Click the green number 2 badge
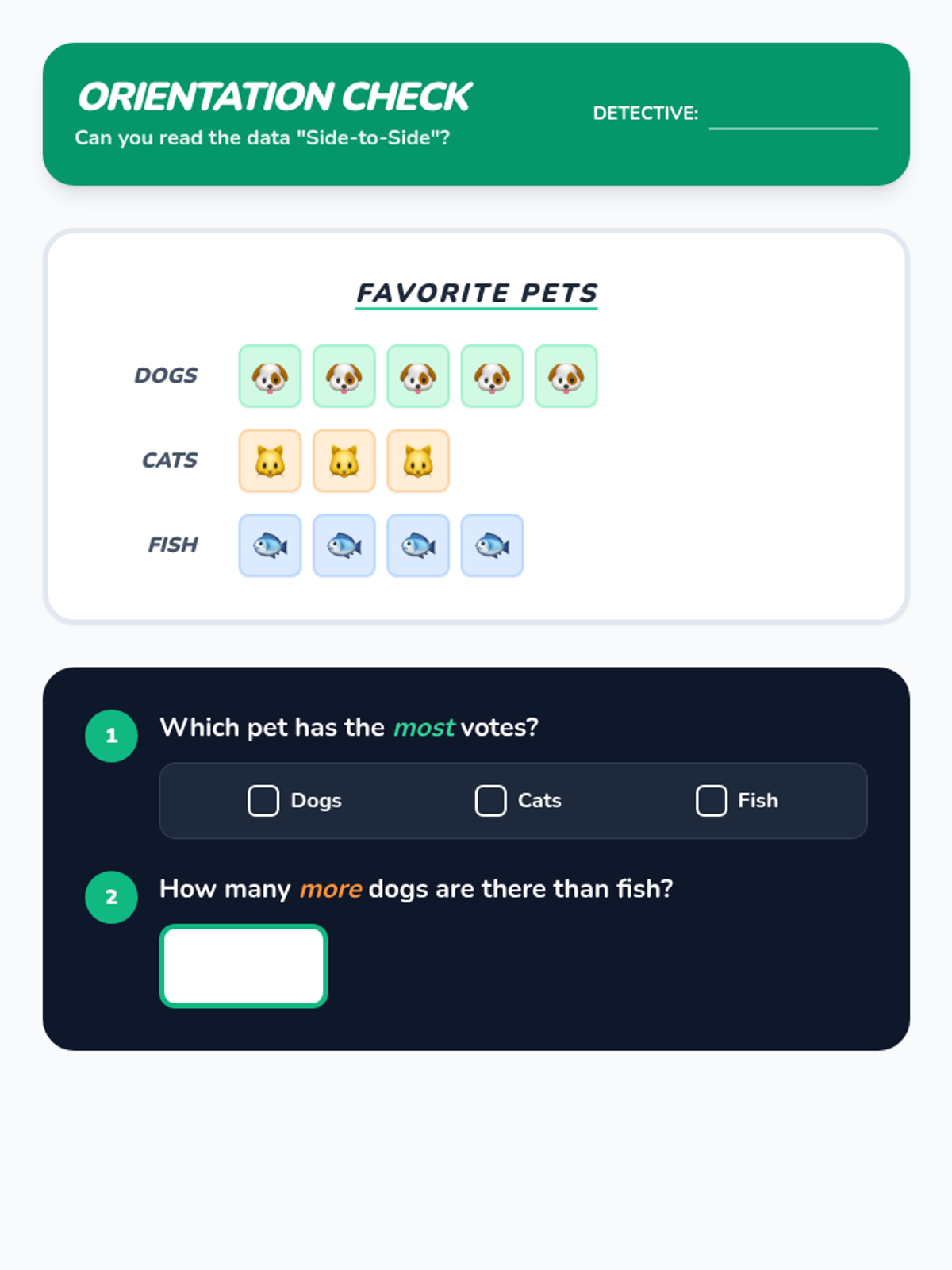This screenshot has width=952, height=1270. coord(111,897)
